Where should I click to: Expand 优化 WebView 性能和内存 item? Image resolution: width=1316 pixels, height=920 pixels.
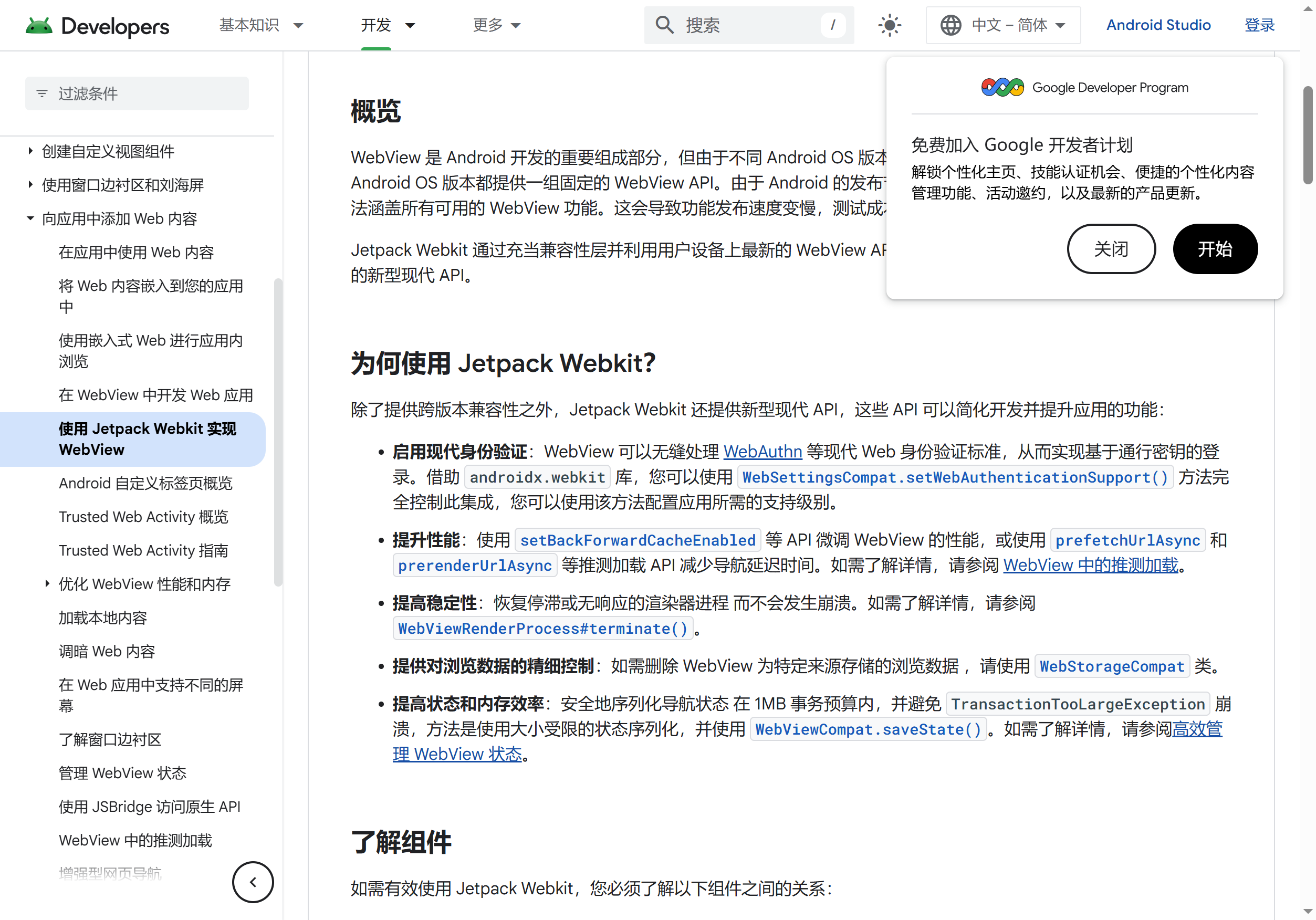[x=47, y=583]
